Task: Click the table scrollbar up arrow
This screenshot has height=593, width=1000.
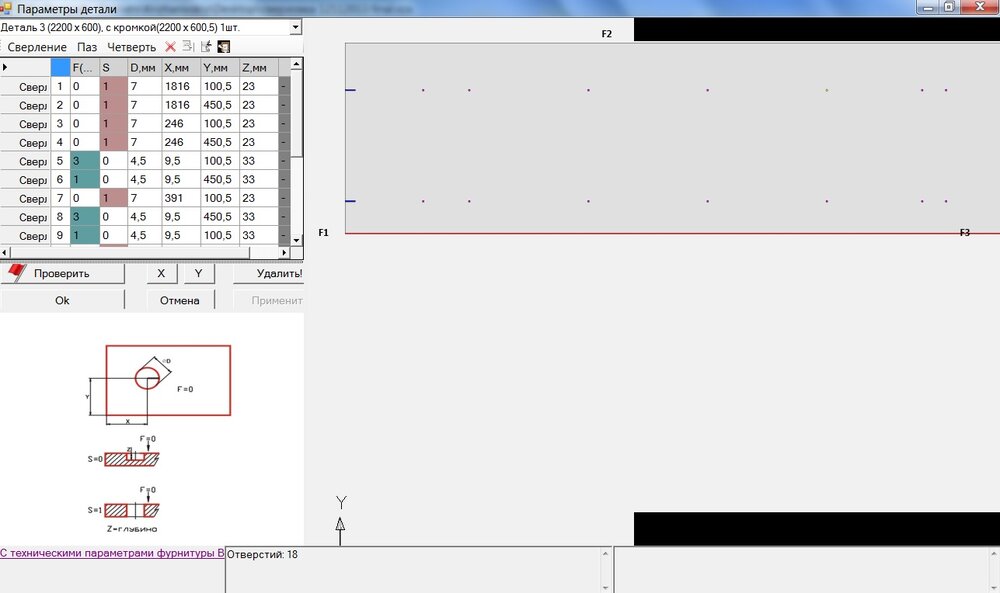Action: point(297,64)
